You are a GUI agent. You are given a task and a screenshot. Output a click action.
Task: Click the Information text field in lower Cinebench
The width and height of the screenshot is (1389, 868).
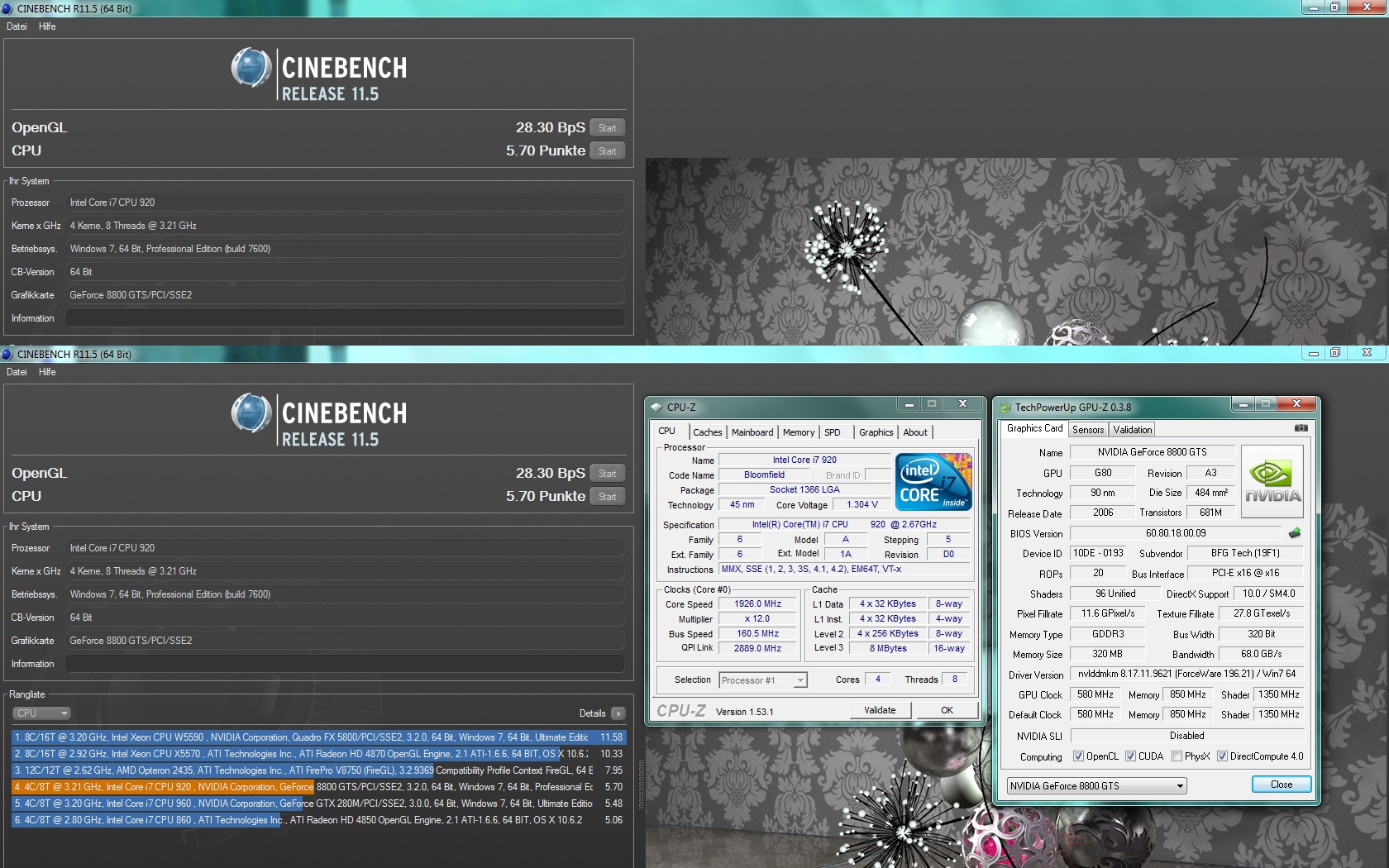[x=345, y=664]
